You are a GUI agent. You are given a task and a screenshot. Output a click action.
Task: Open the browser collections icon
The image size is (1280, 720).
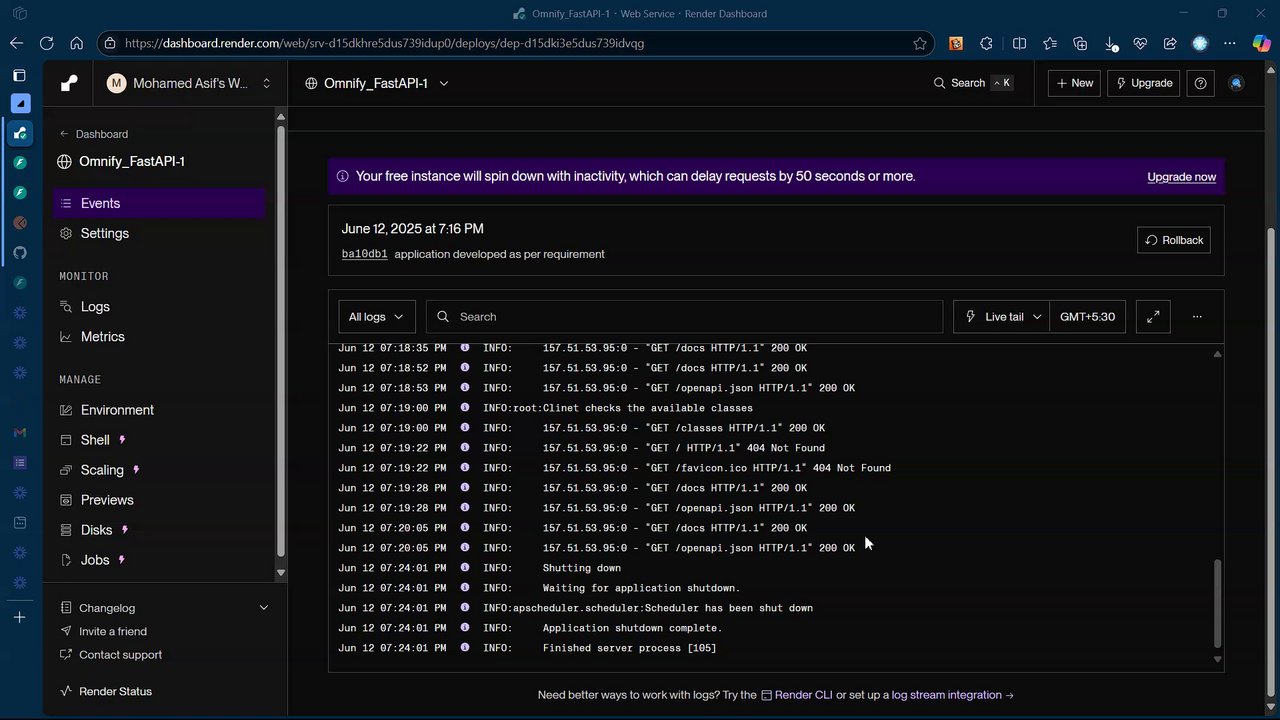tap(1080, 43)
